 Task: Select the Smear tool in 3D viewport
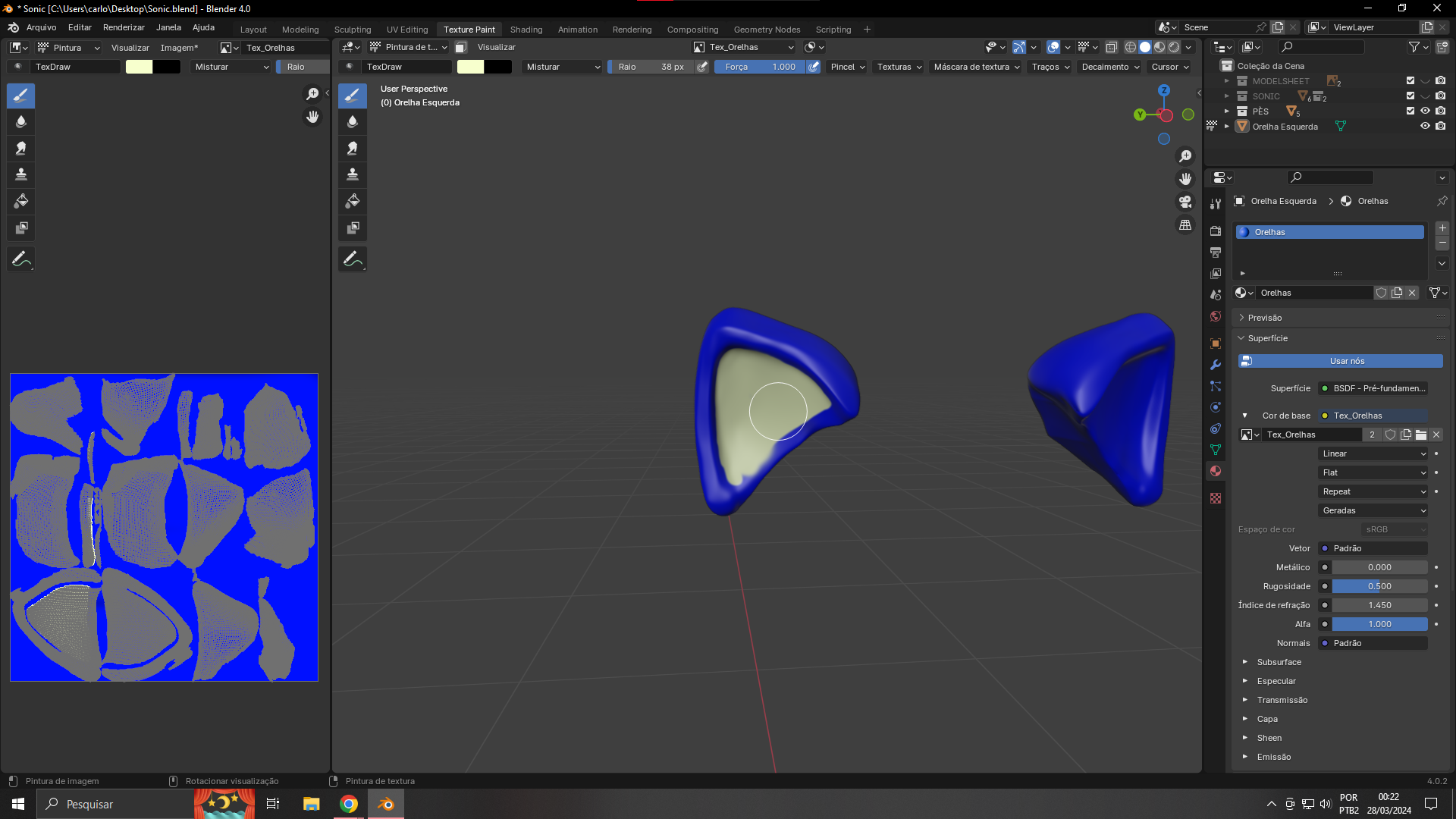(x=353, y=149)
